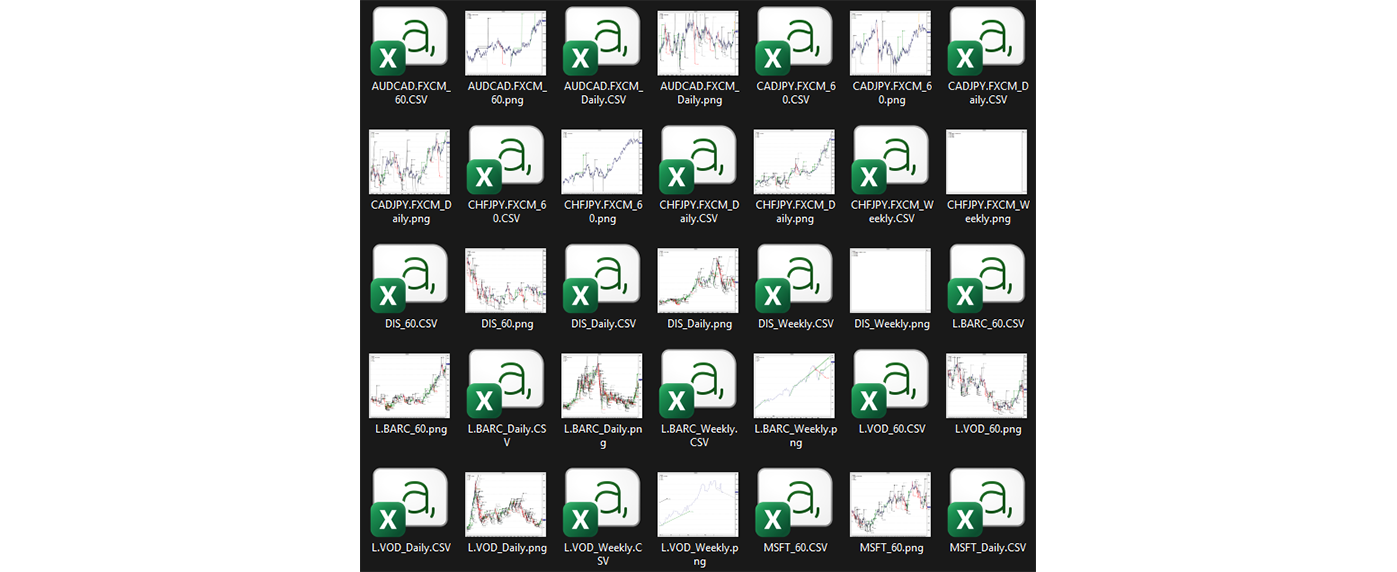The image size is (1397, 572).
Task: Click the CADJPY.FXCM_Daily.png filename label
Action: pos(410,211)
